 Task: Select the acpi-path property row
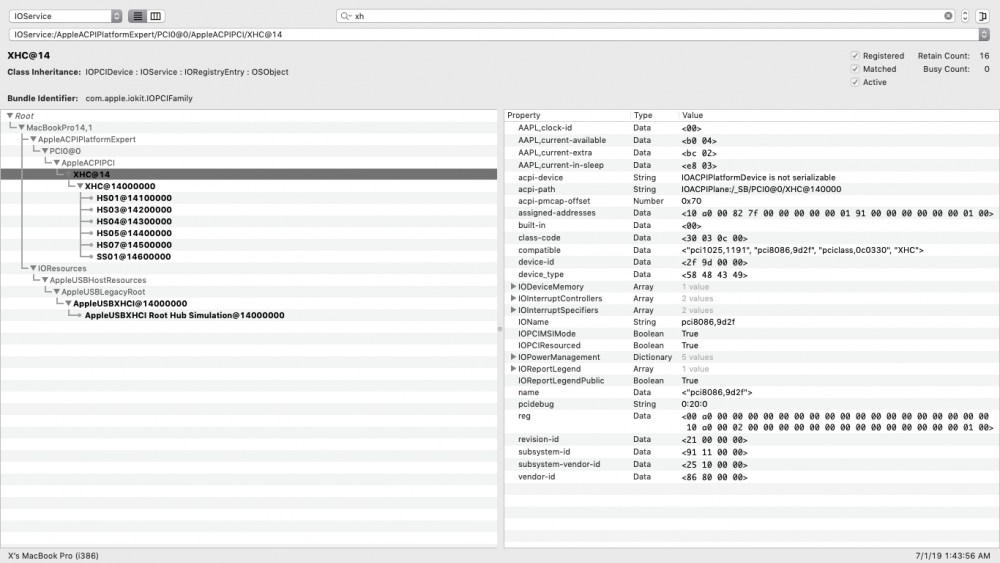751,189
